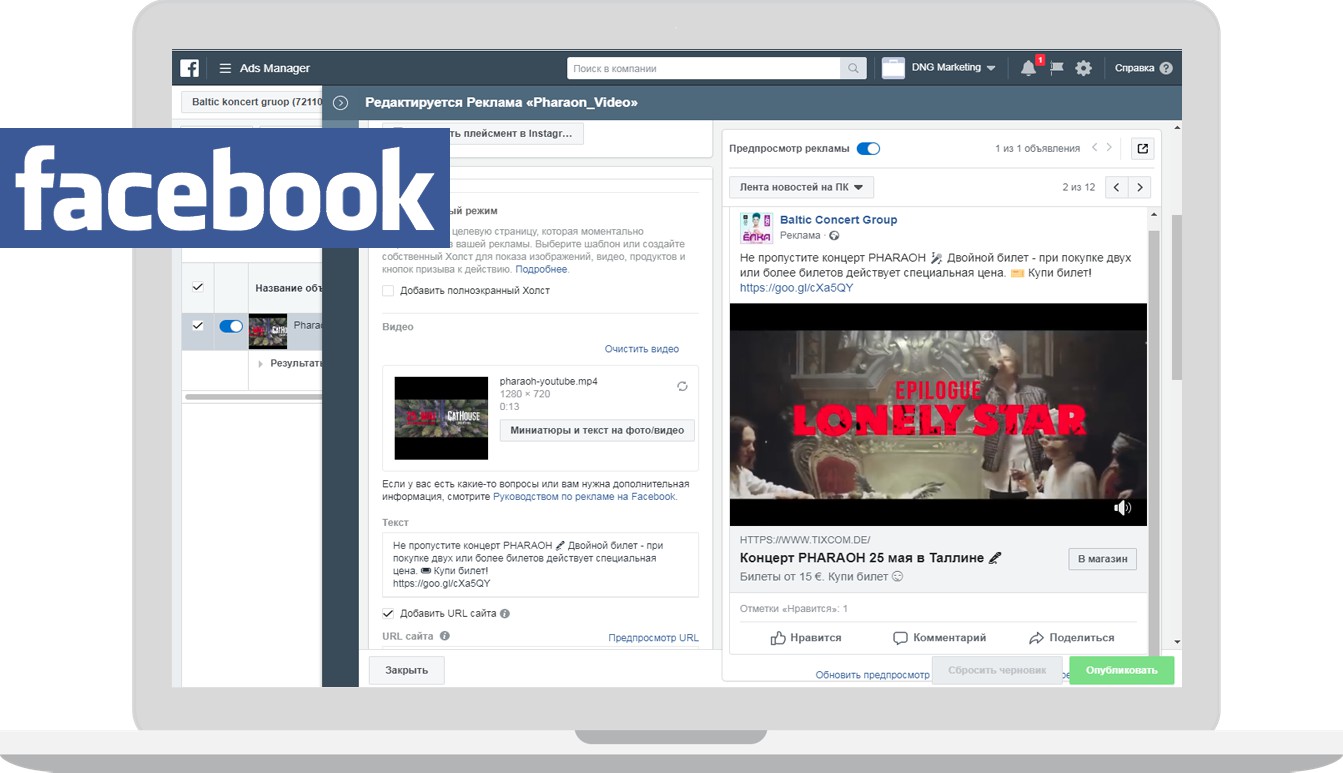Uncheck Добавить URL сайта
The height and width of the screenshot is (773, 1343).
click(388, 614)
